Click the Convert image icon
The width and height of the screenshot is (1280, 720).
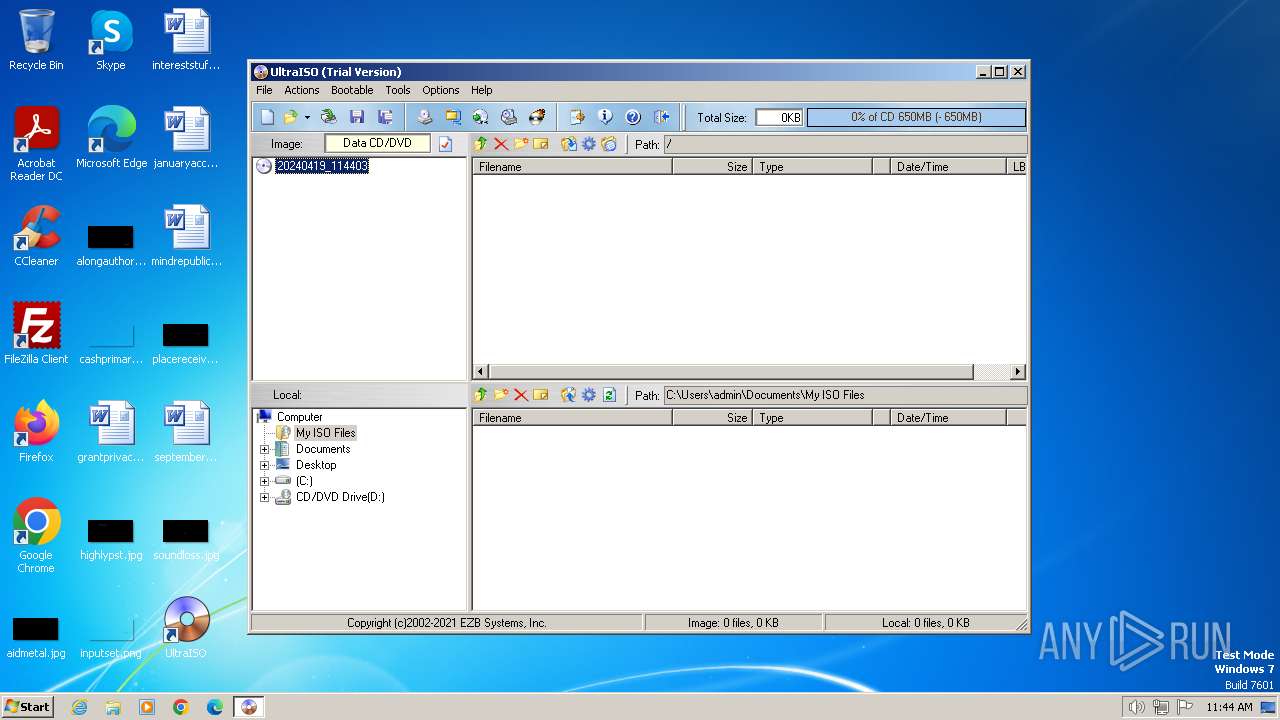[x=452, y=117]
